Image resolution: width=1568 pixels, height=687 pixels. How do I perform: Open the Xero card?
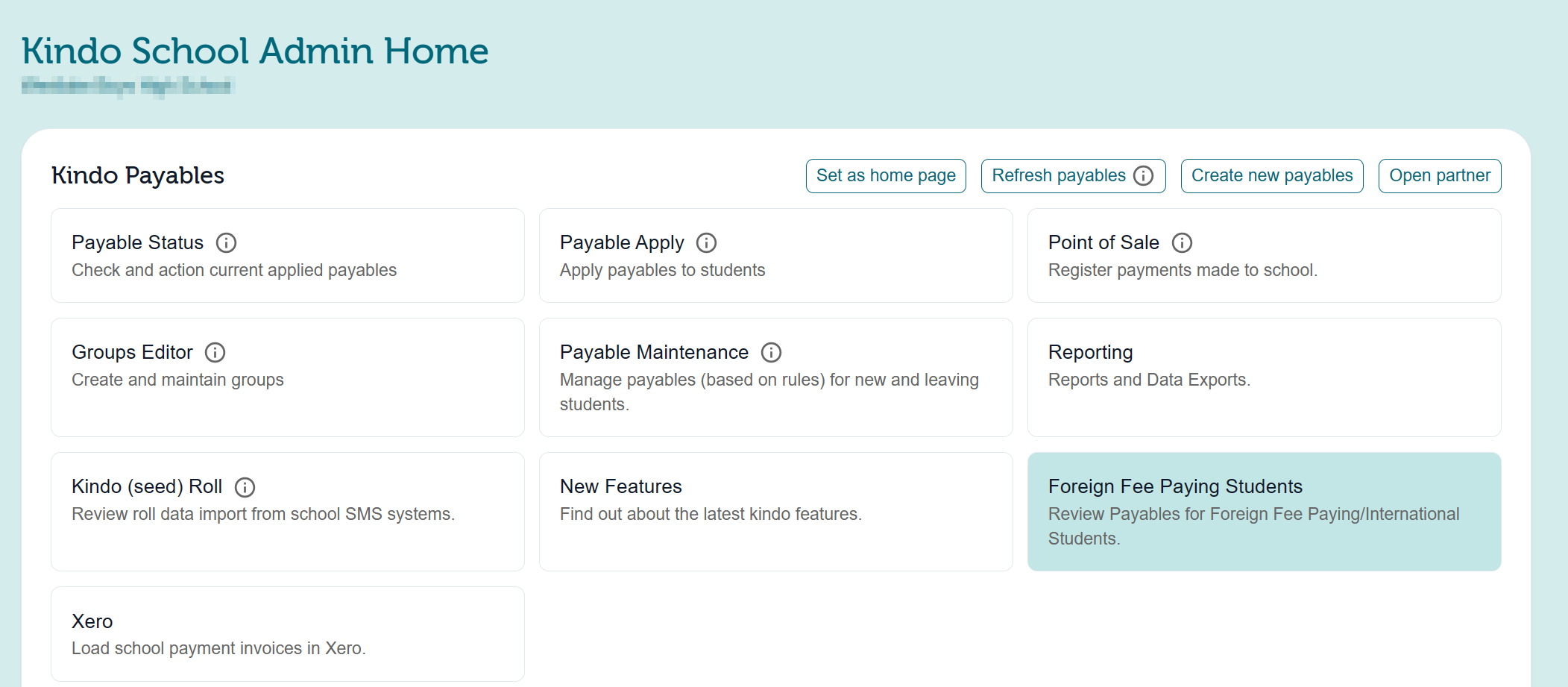(288, 634)
